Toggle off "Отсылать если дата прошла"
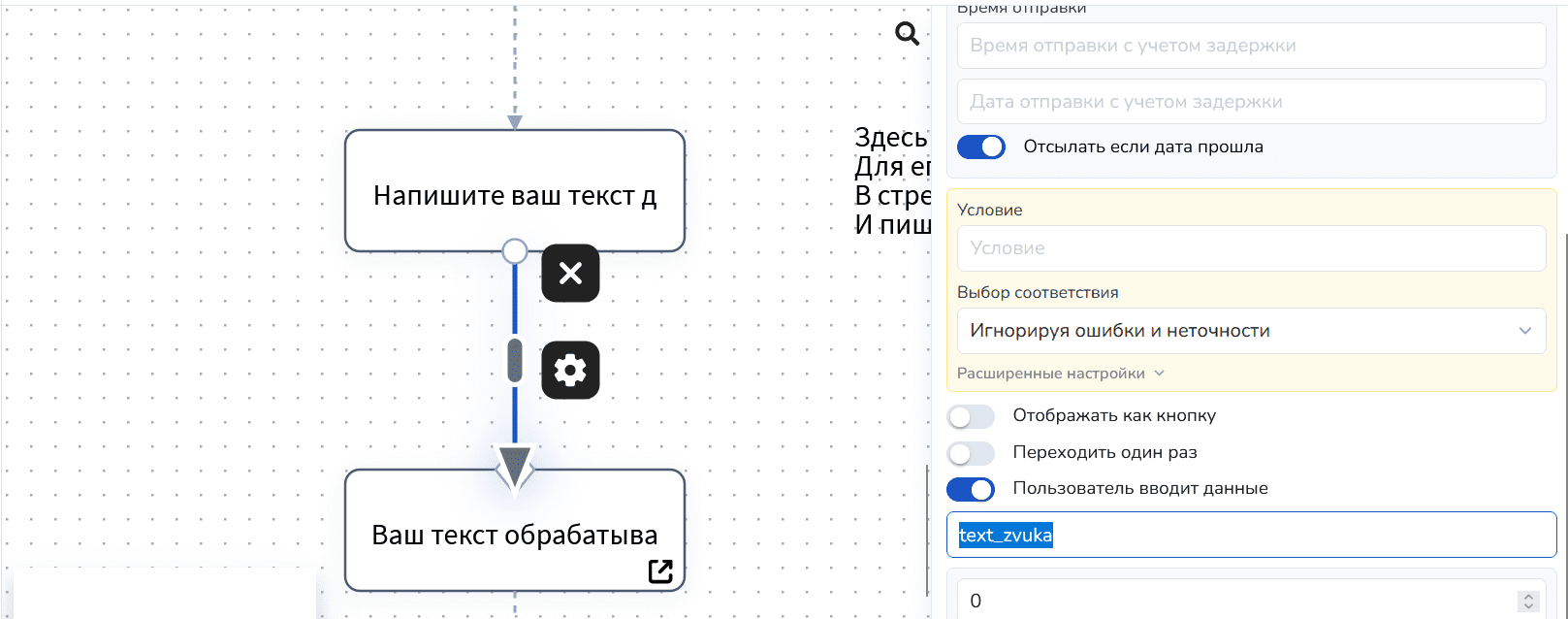 981,147
